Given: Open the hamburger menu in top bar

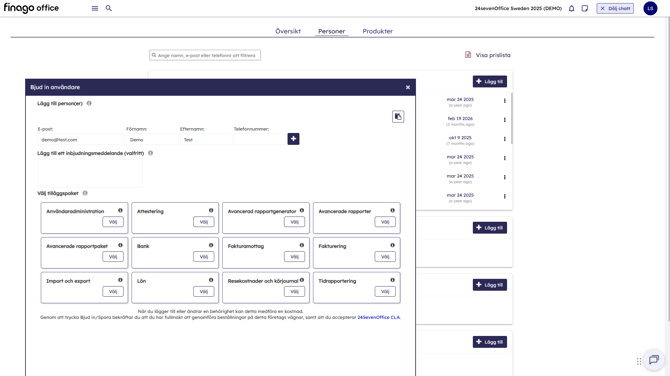Looking at the screenshot, I should pos(95,8).
